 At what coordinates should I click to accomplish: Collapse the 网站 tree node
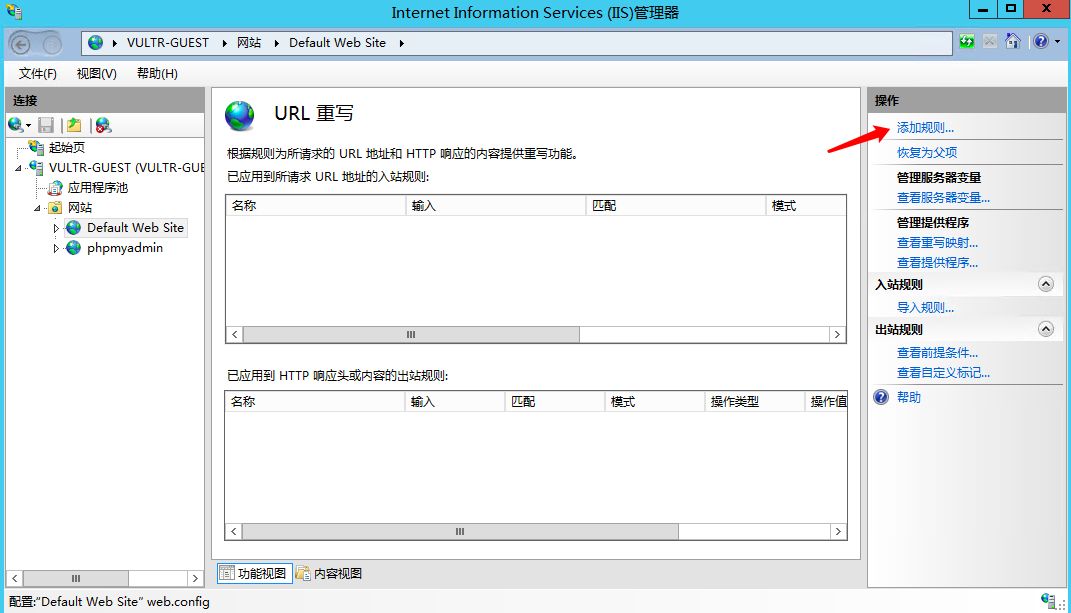click(x=38, y=208)
